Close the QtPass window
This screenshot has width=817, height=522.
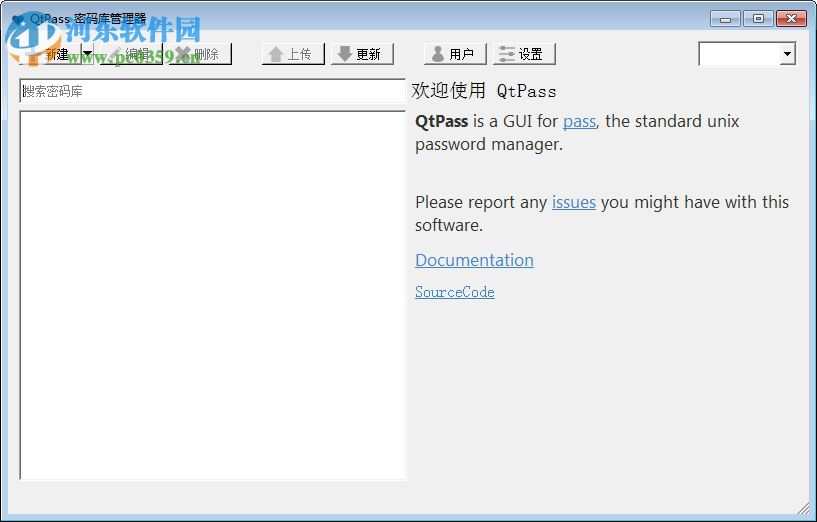(791, 19)
